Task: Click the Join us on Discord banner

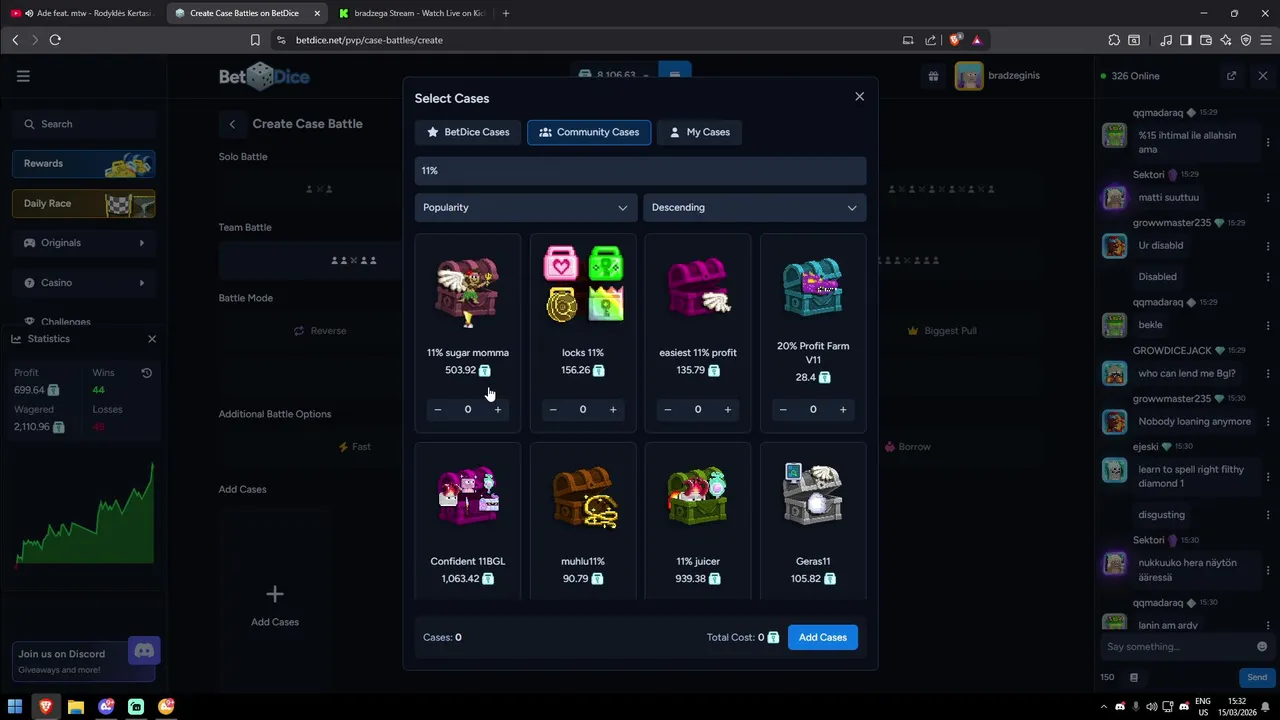Action: (85, 661)
